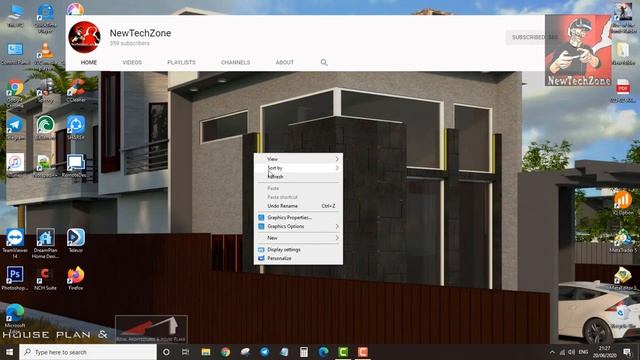
Task: Choose Personalize in the context menu
Action: [298, 258]
